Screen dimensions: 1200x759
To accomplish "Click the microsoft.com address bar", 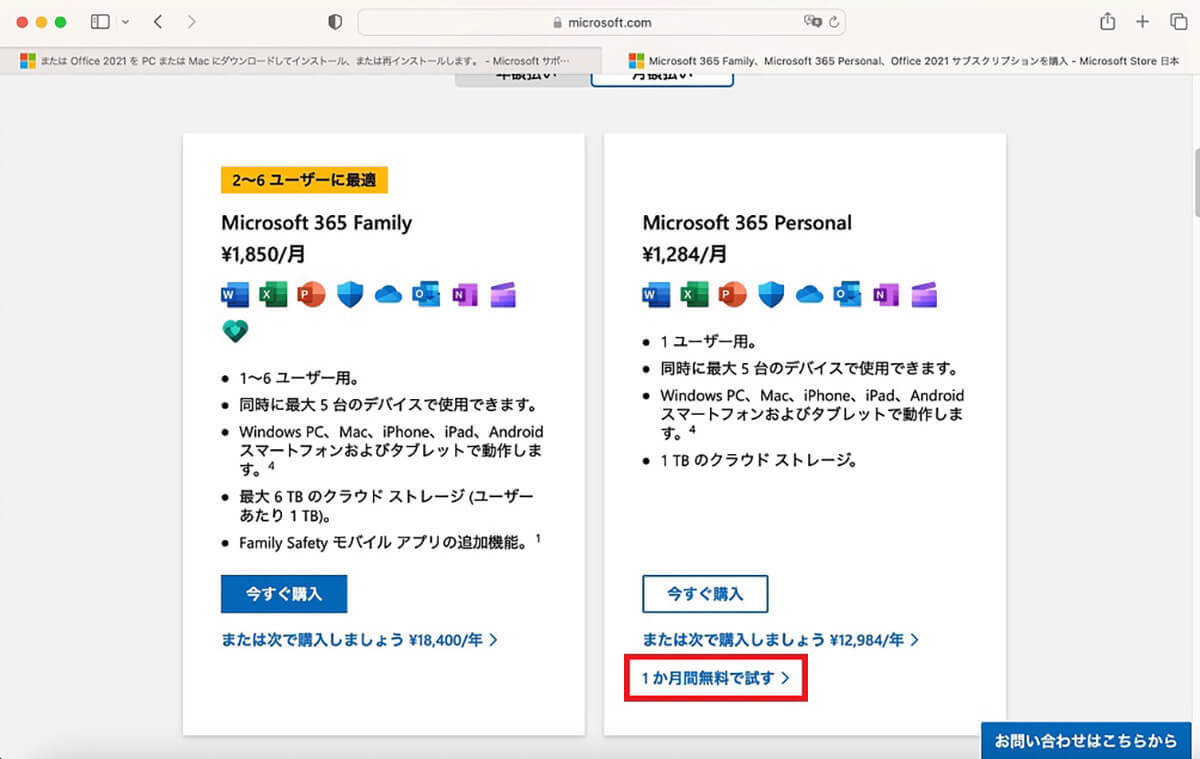I will coord(602,21).
